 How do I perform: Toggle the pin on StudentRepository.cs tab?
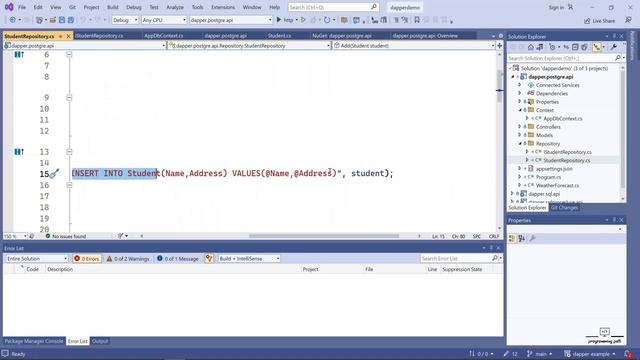coord(61,36)
